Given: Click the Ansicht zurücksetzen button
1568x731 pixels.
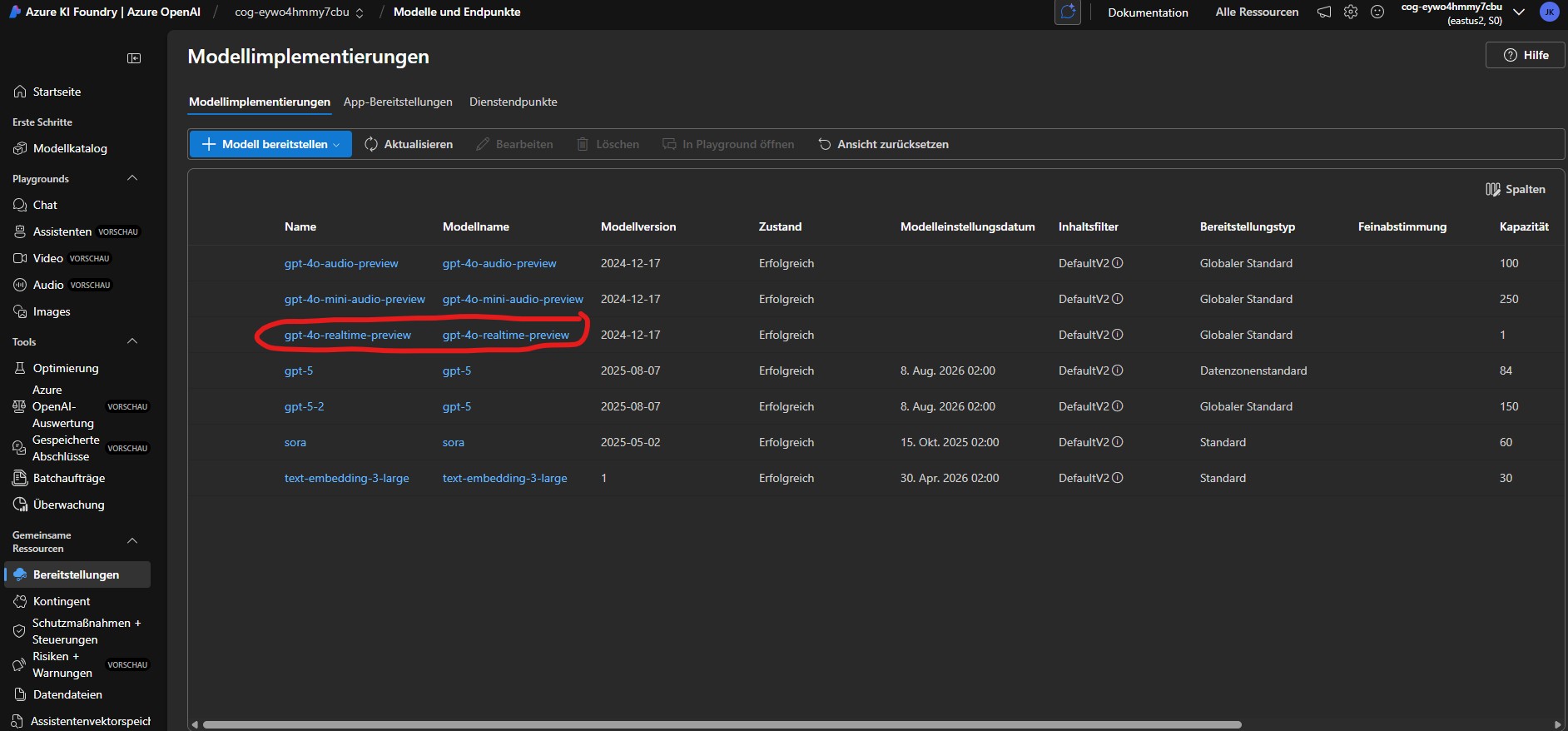Looking at the screenshot, I should point(883,144).
